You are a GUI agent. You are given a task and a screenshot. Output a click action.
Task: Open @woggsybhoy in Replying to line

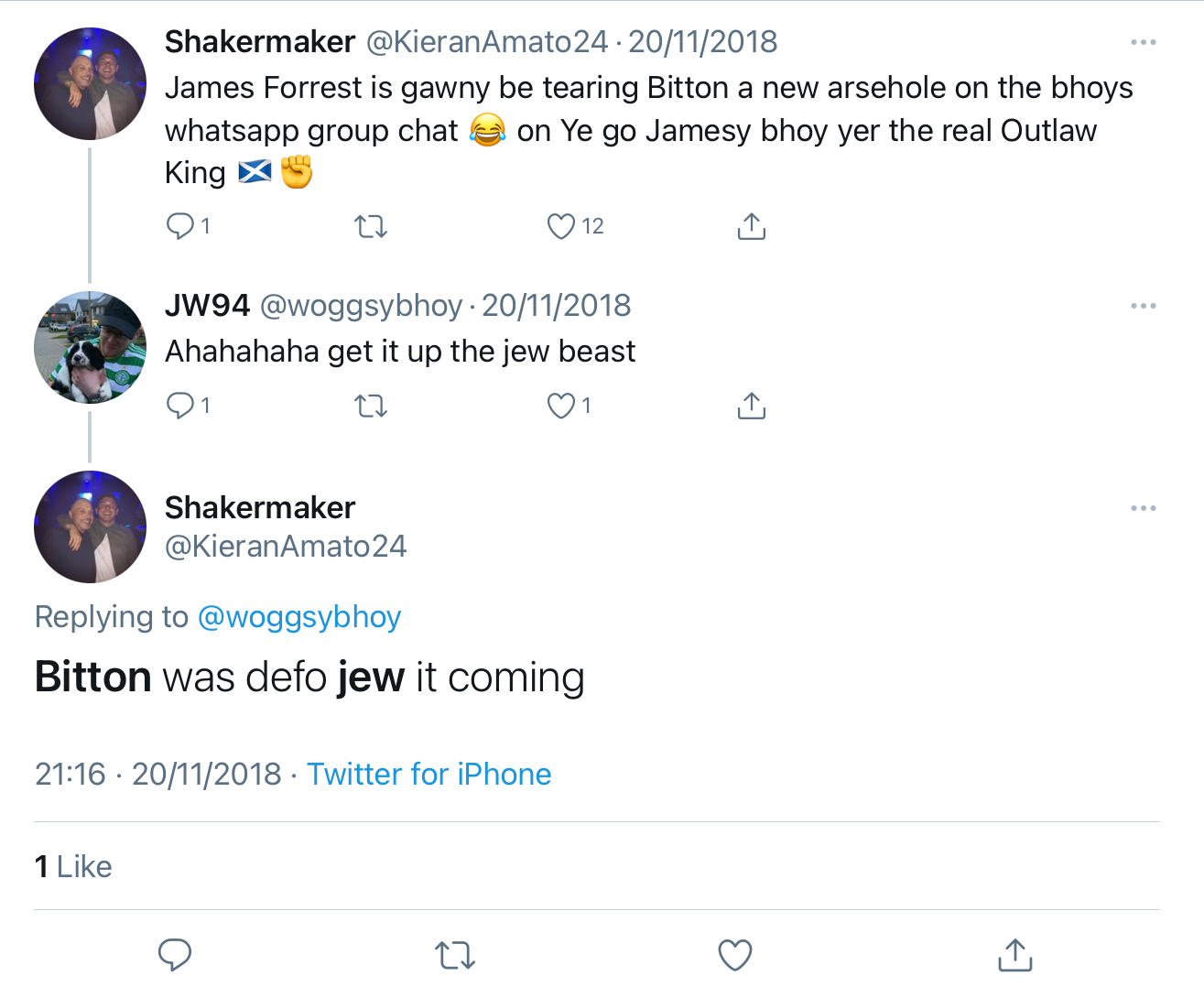299,617
